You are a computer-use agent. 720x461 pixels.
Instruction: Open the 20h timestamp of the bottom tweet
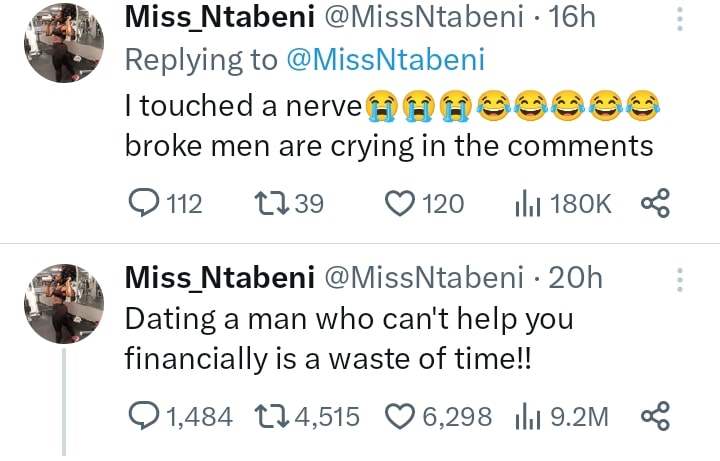point(578,278)
